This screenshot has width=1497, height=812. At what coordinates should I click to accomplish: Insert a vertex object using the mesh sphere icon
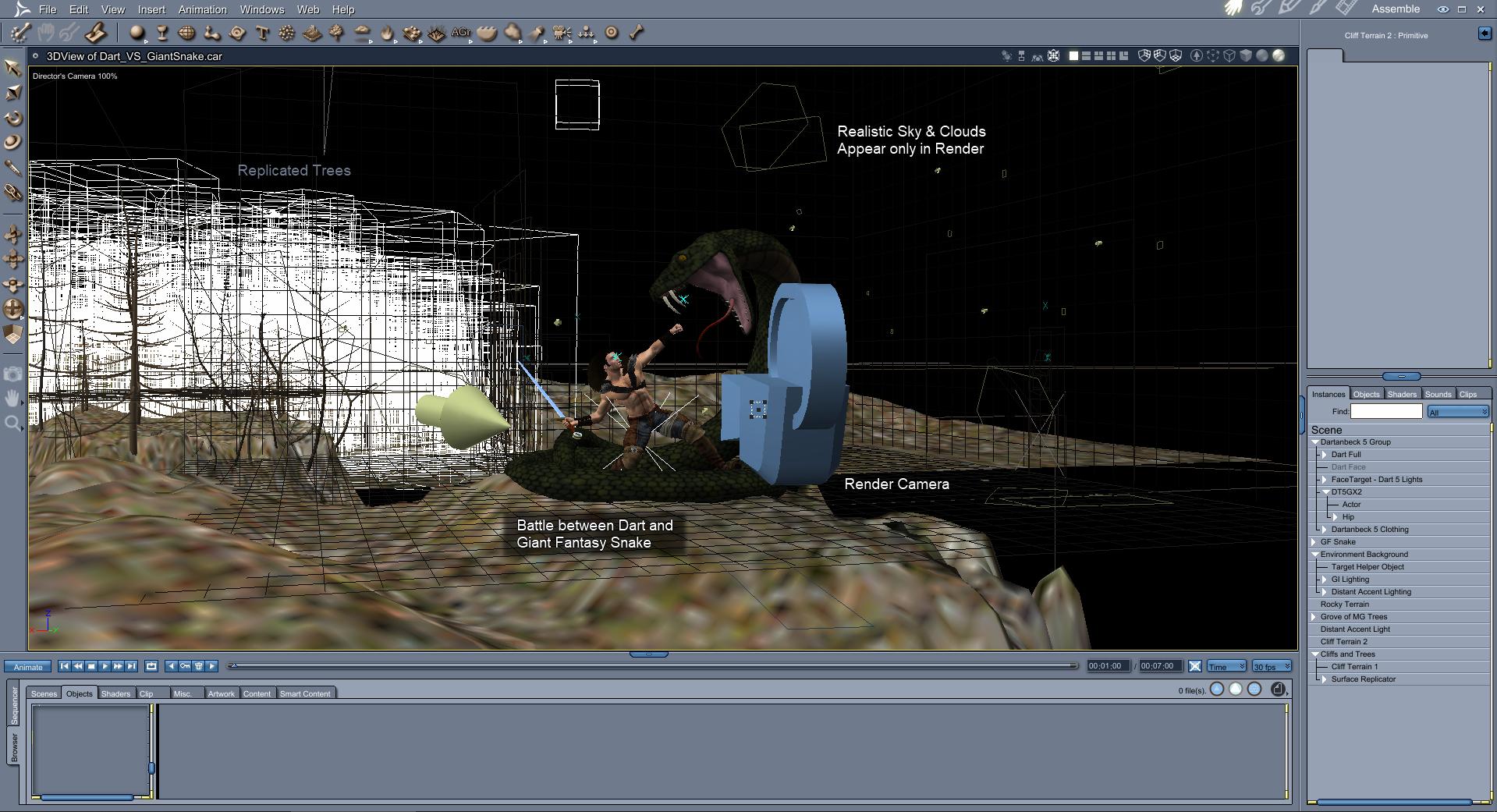pyautogui.click(x=186, y=33)
